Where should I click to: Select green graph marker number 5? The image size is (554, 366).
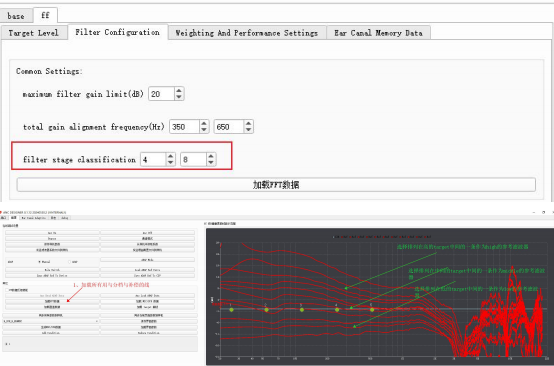pyautogui.click(x=372, y=310)
